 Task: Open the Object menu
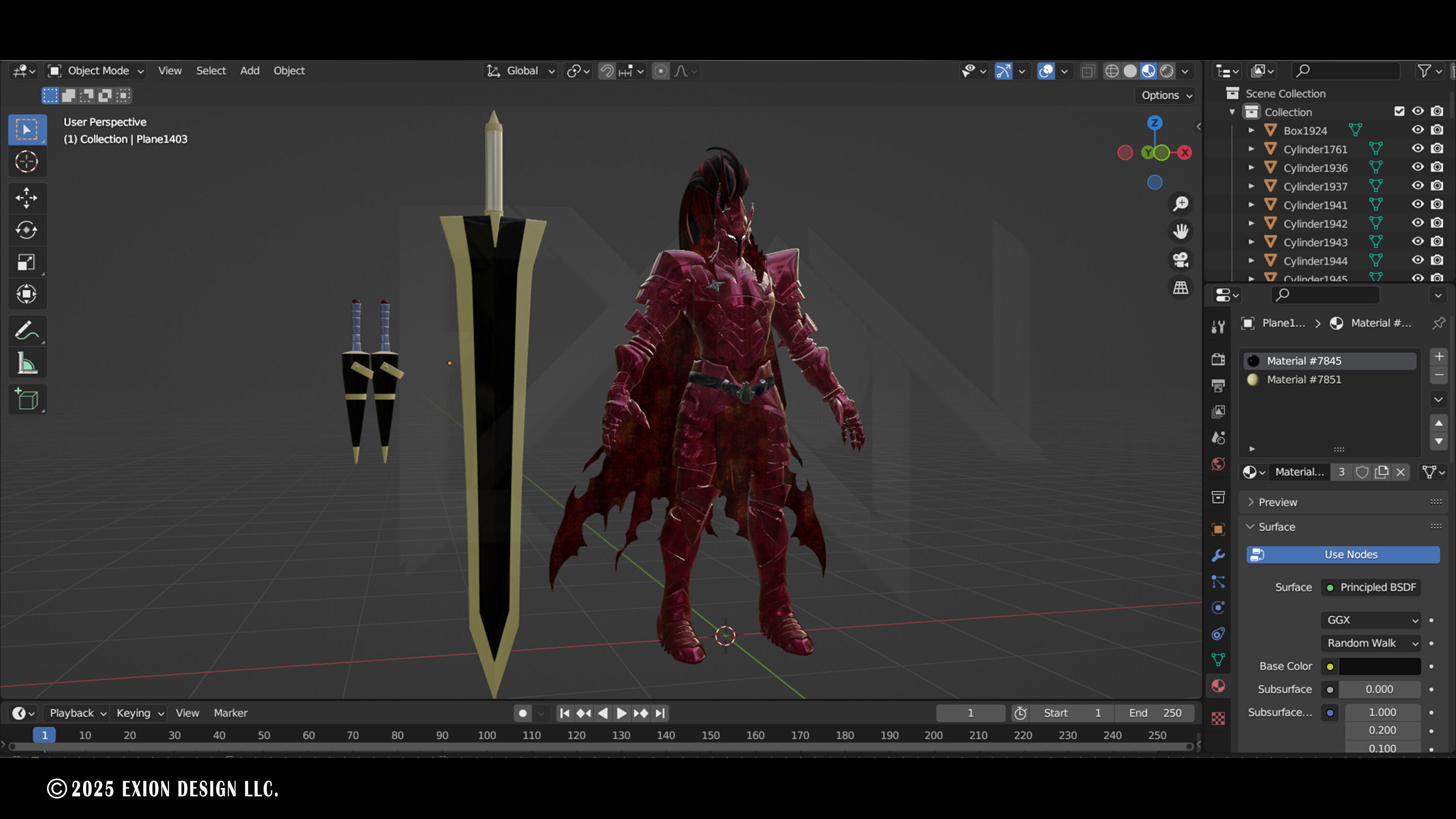[x=289, y=71]
